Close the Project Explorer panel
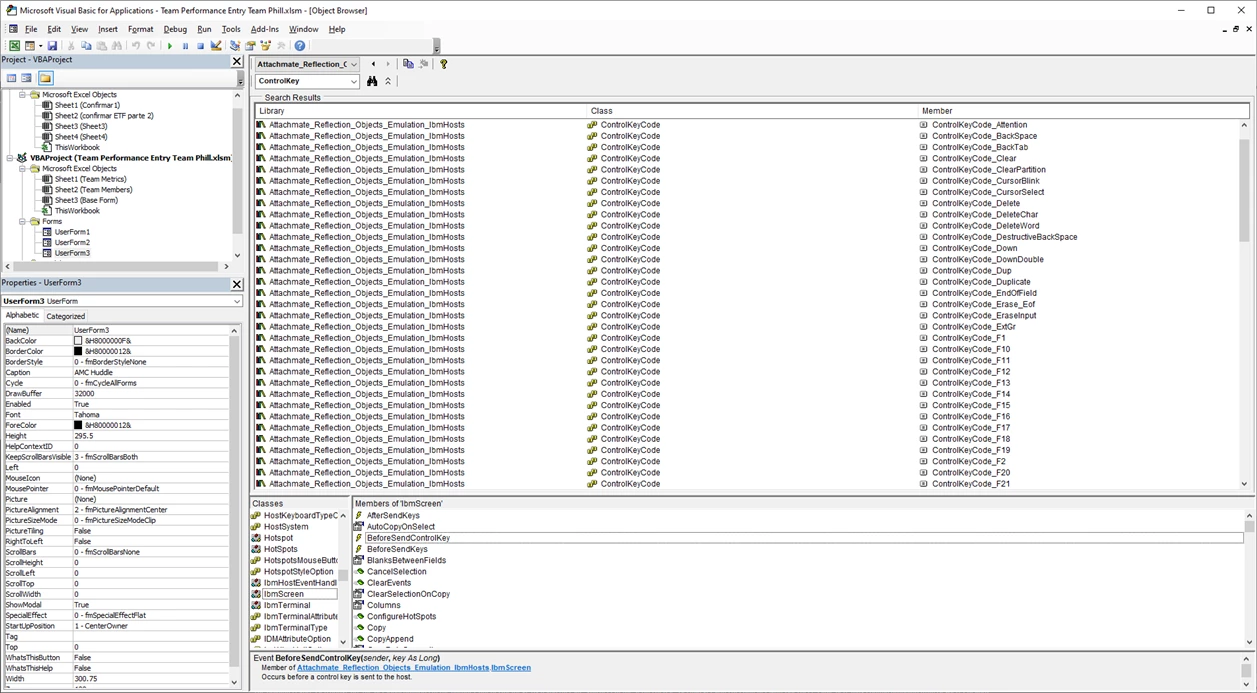 tap(237, 61)
